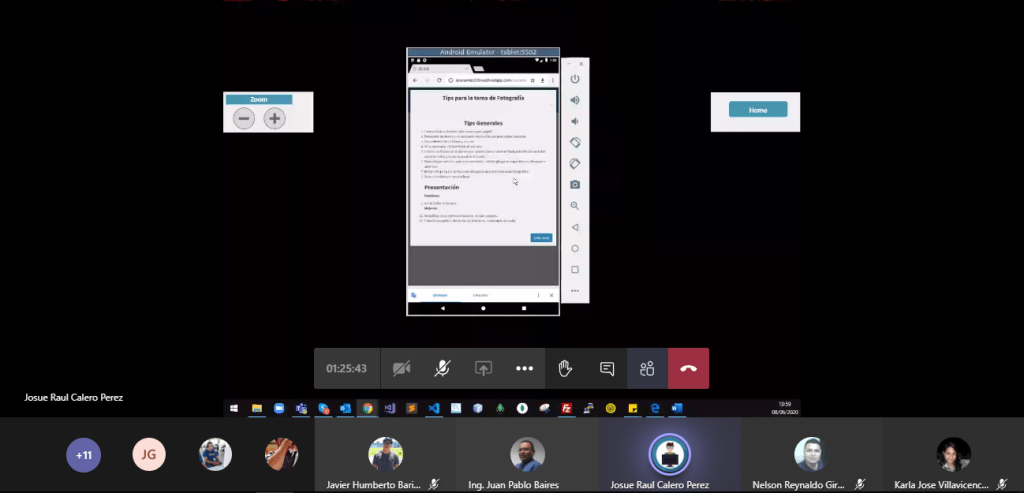Hang up the call with red button
The height and width of the screenshot is (493, 1024).
pos(688,368)
